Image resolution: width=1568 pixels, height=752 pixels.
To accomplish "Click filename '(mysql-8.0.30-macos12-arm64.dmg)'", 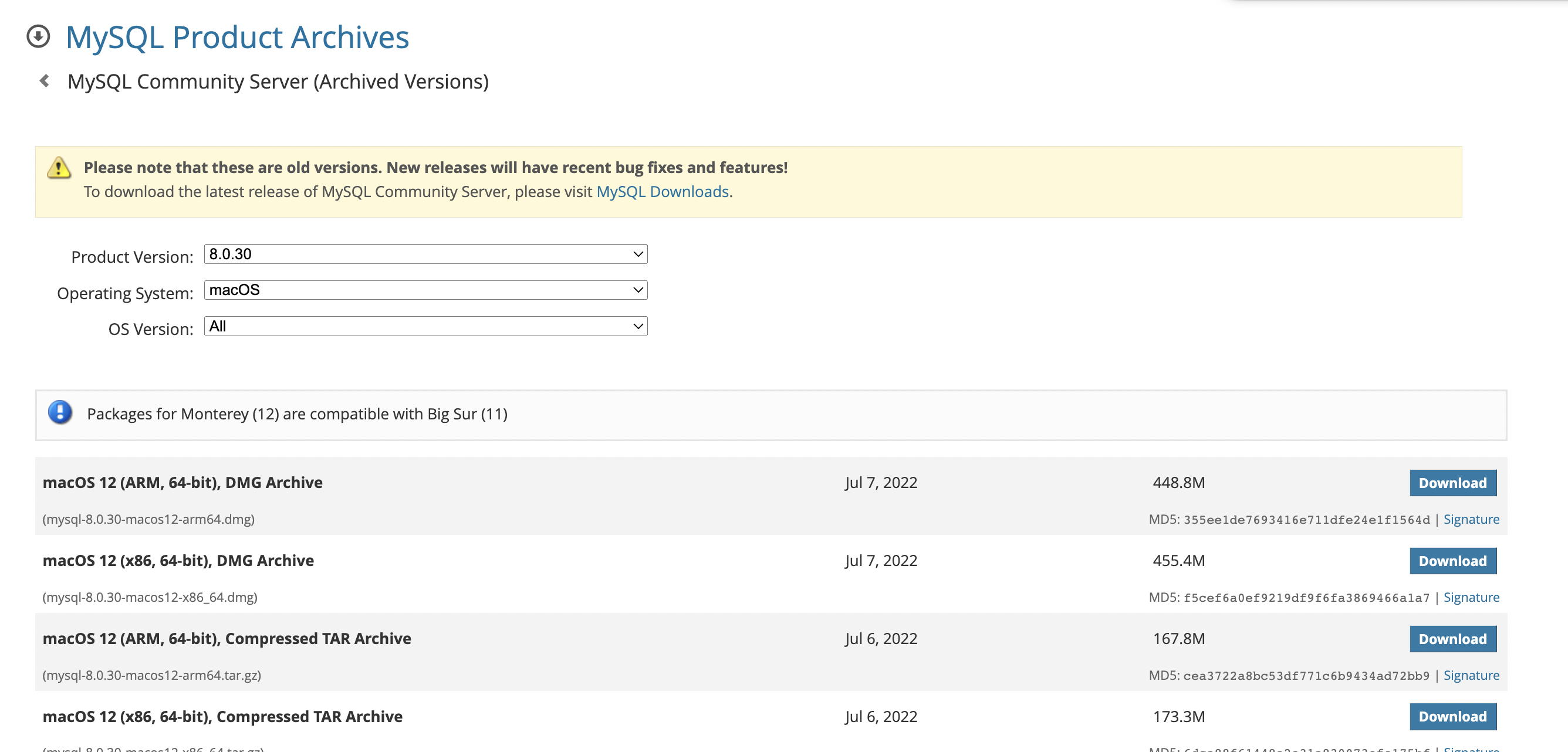I will pyautogui.click(x=148, y=520).
